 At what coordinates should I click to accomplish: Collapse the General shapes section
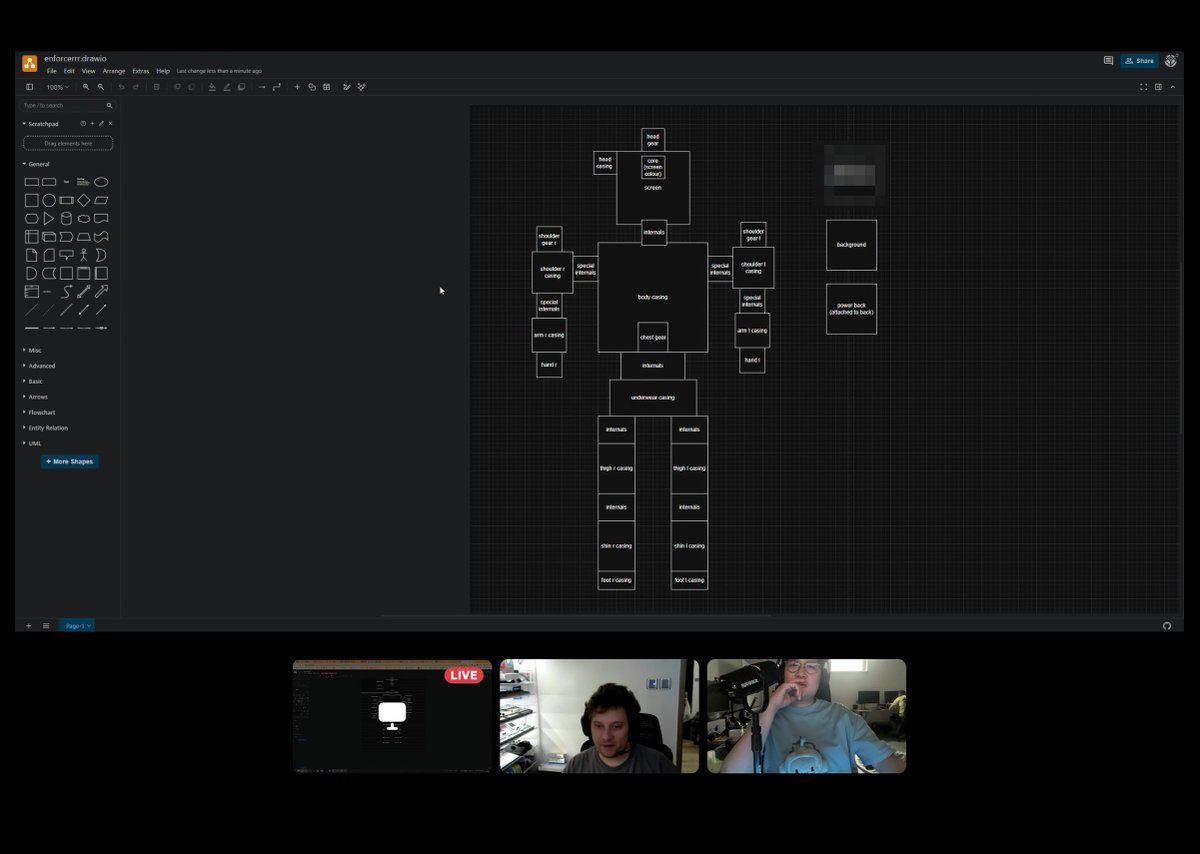pos(36,164)
